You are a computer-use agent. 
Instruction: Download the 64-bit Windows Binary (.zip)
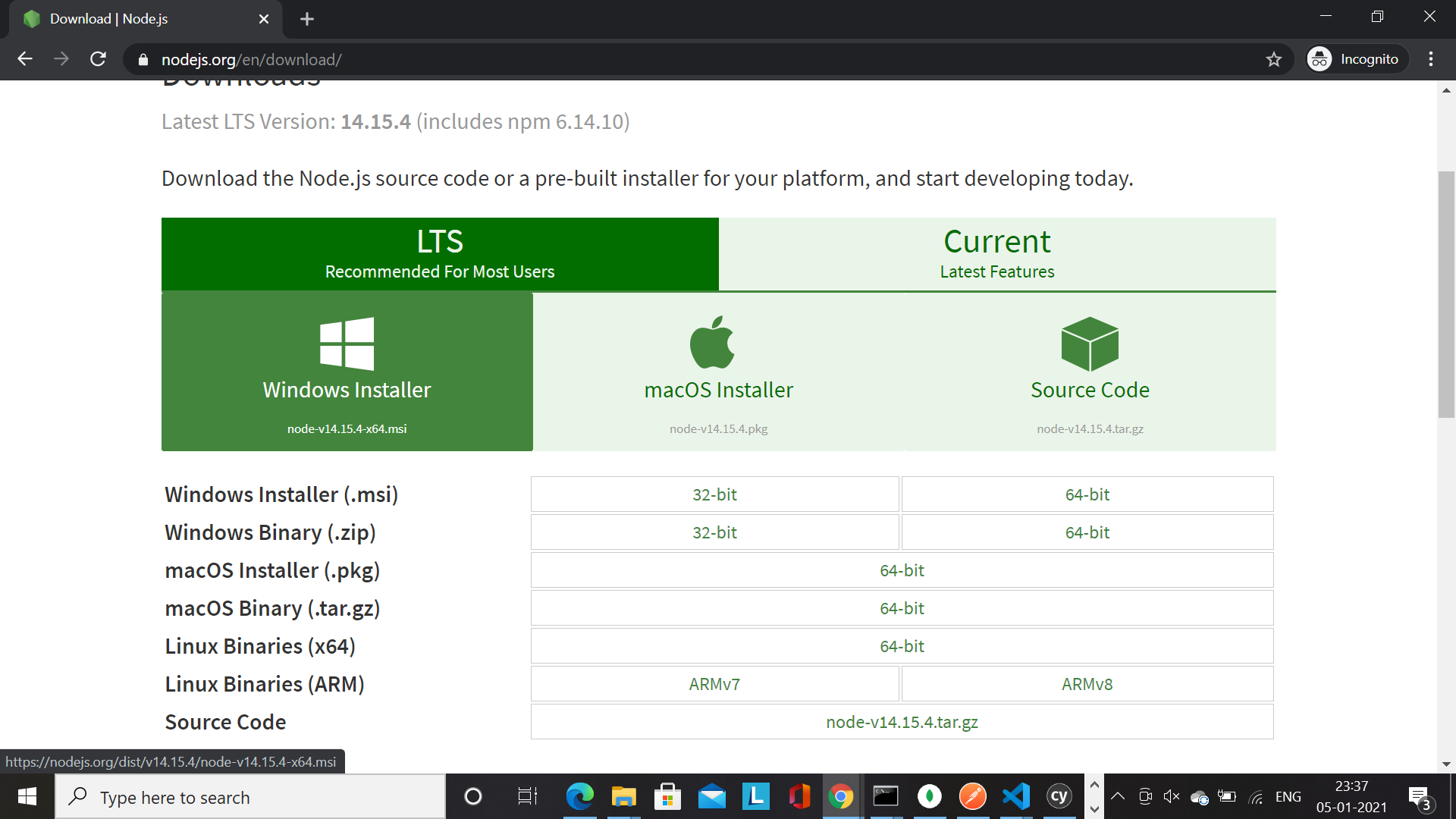pos(1087,532)
